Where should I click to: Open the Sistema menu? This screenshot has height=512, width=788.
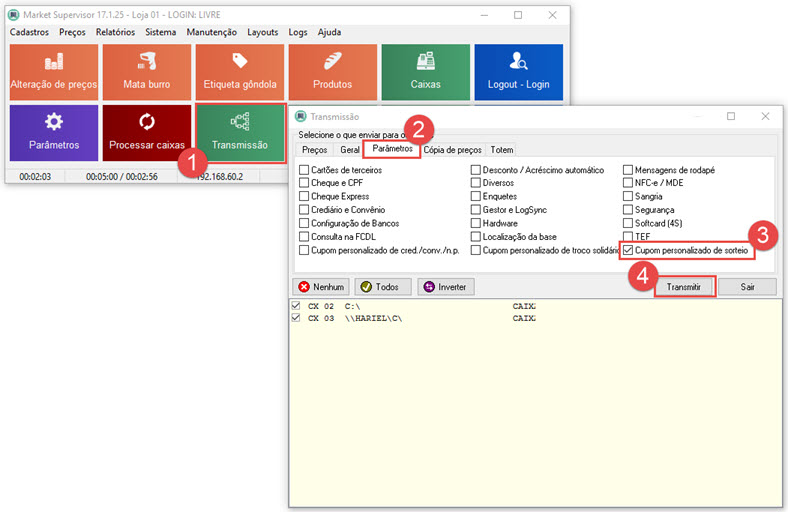pyautogui.click(x=160, y=32)
